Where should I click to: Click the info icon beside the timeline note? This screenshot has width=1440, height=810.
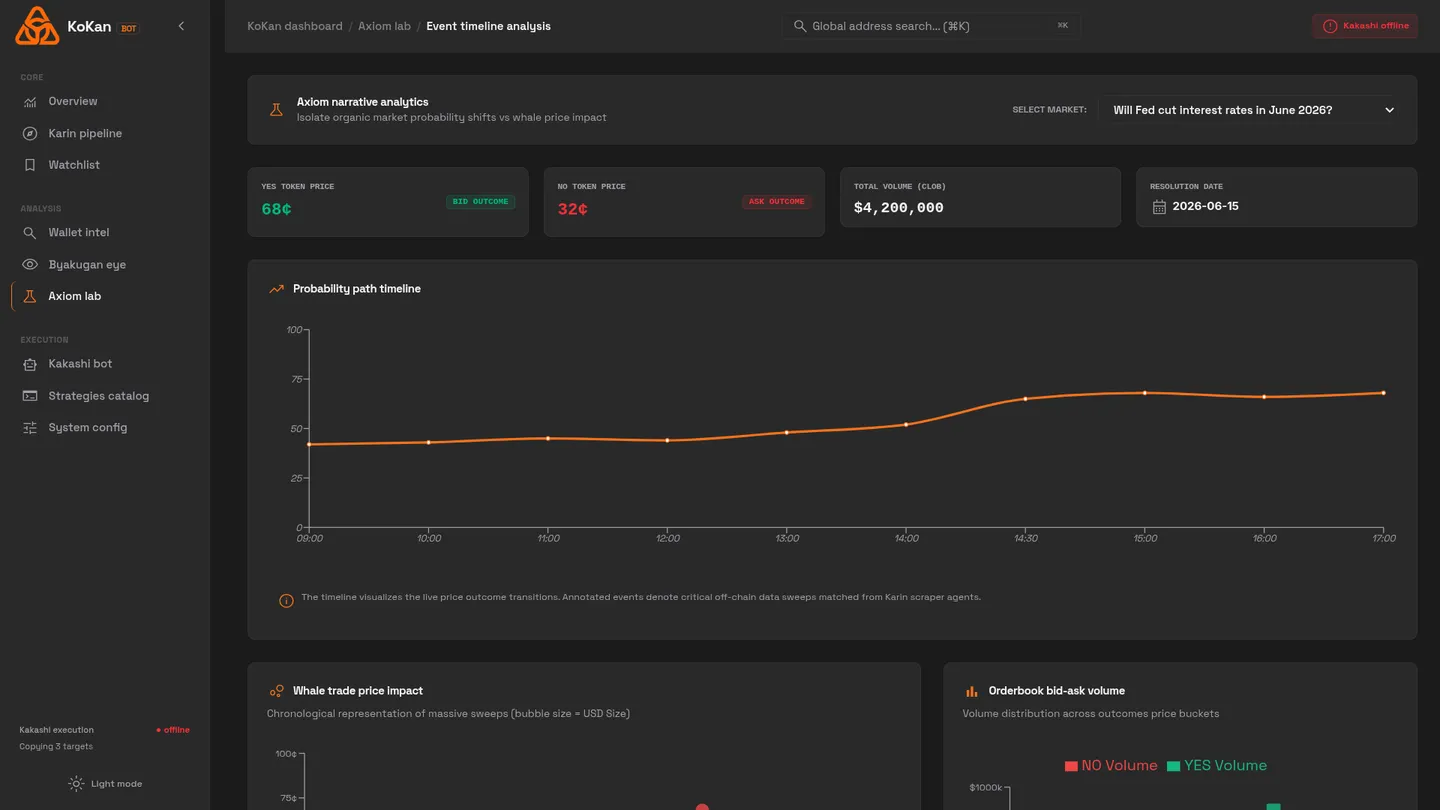pyautogui.click(x=286, y=601)
